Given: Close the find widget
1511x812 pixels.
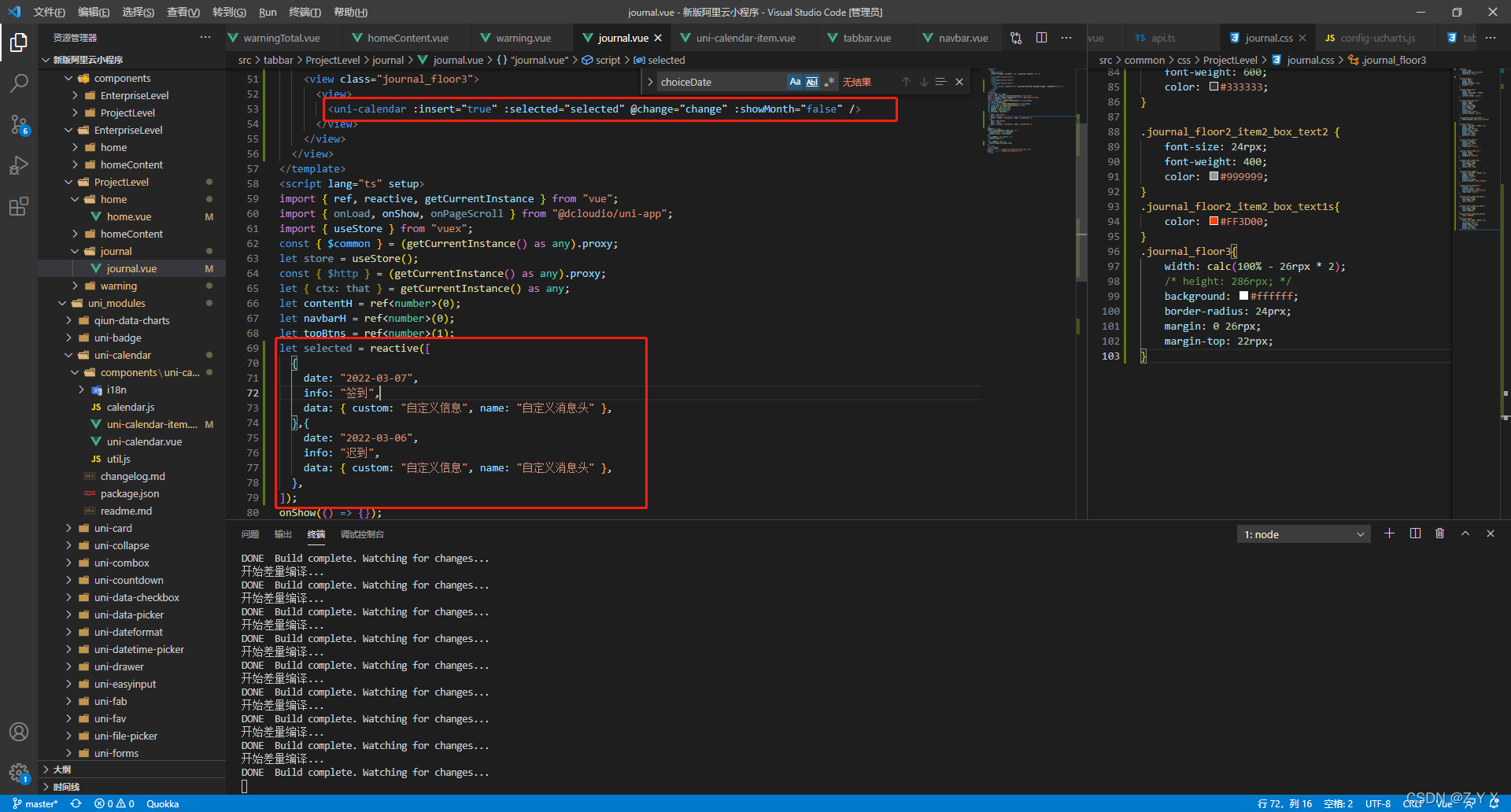Looking at the screenshot, I should (x=959, y=82).
